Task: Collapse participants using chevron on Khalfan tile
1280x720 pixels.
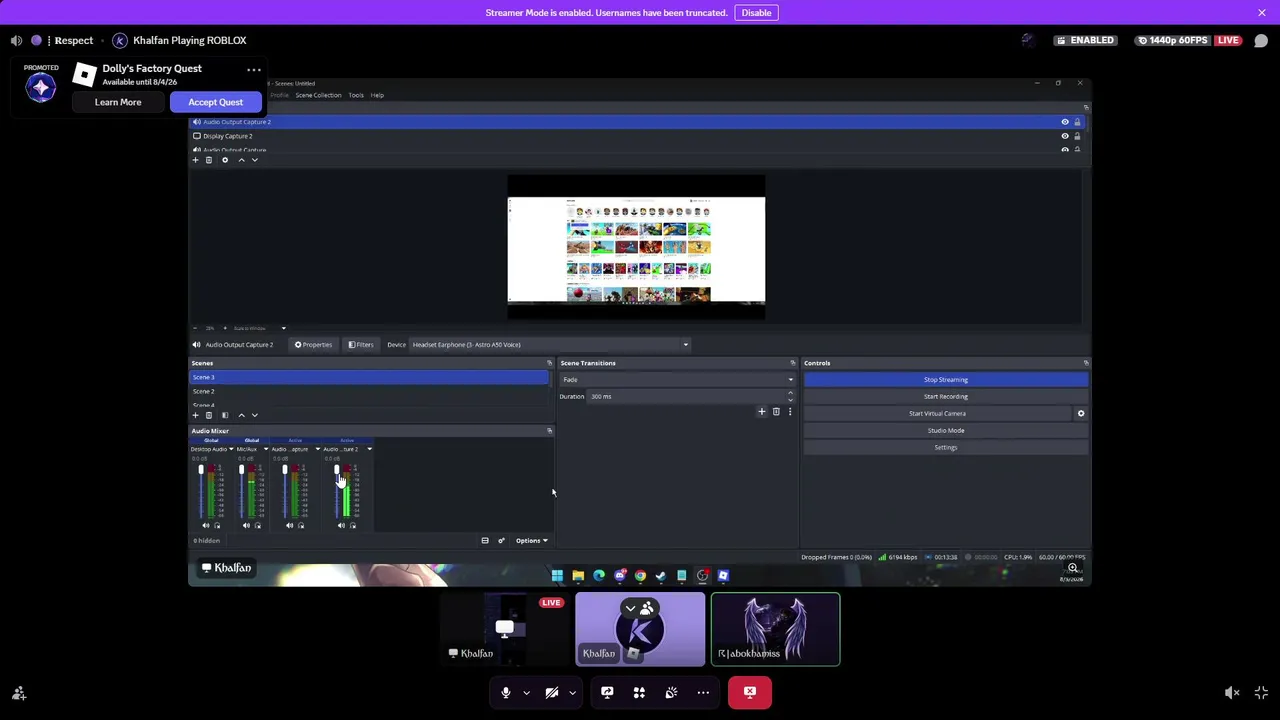Action: pyautogui.click(x=630, y=608)
